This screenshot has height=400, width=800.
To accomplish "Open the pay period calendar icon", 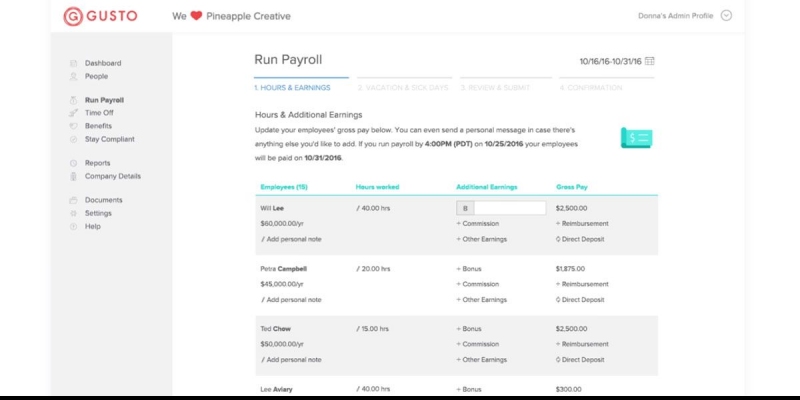I will (x=649, y=61).
